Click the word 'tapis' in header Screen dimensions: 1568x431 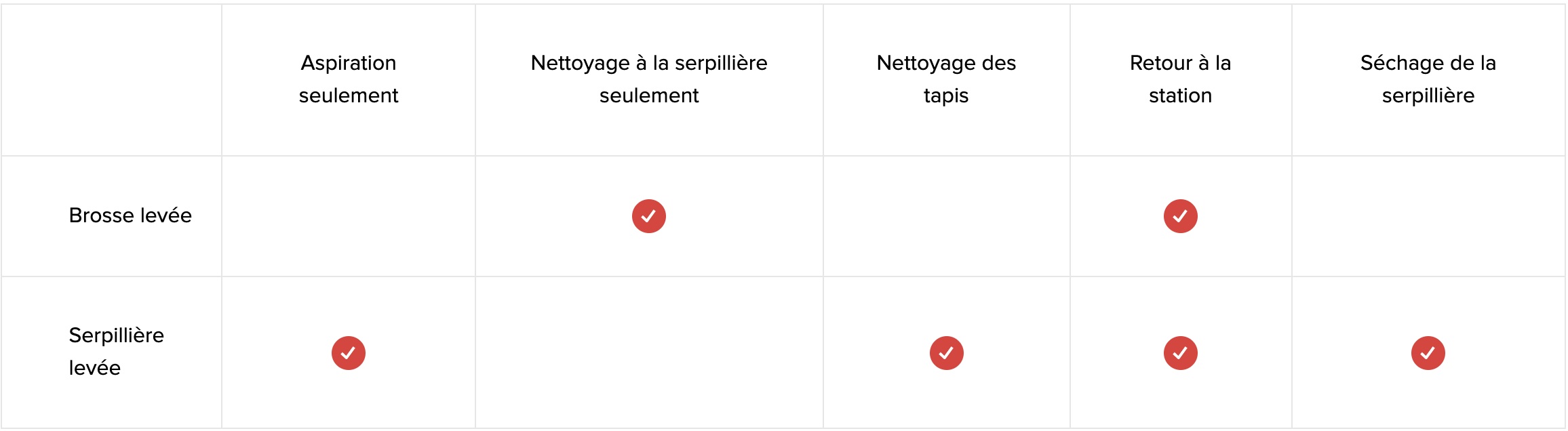(x=946, y=96)
